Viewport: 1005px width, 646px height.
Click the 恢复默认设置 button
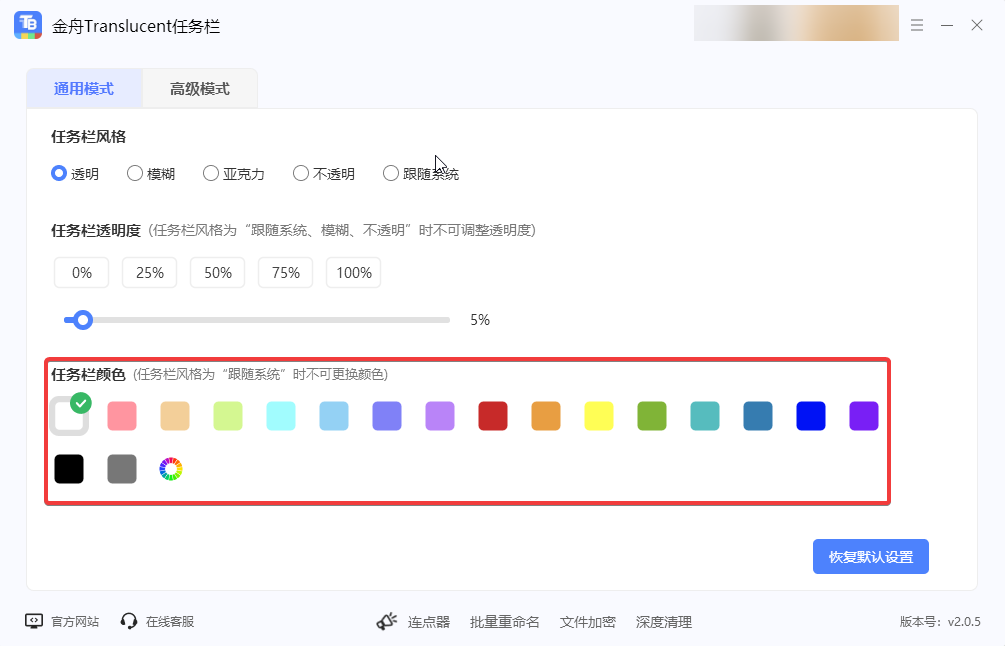tap(870, 556)
